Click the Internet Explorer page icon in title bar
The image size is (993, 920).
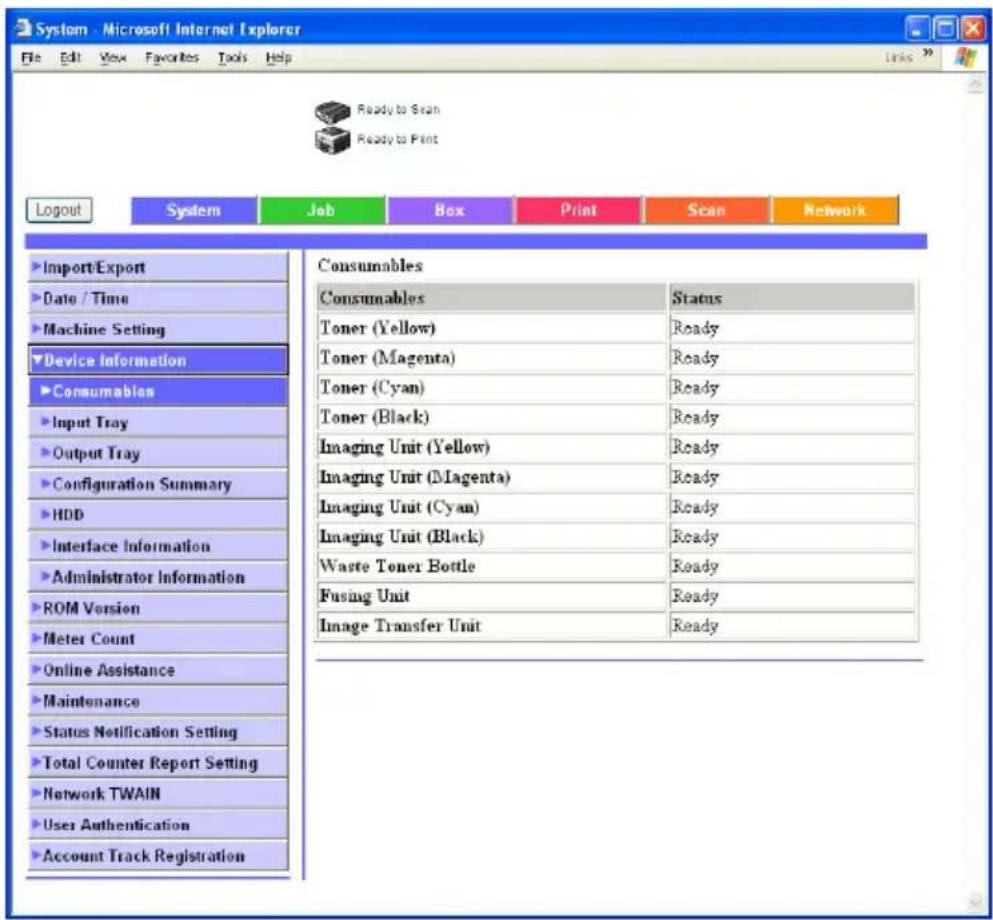[23, 28]
